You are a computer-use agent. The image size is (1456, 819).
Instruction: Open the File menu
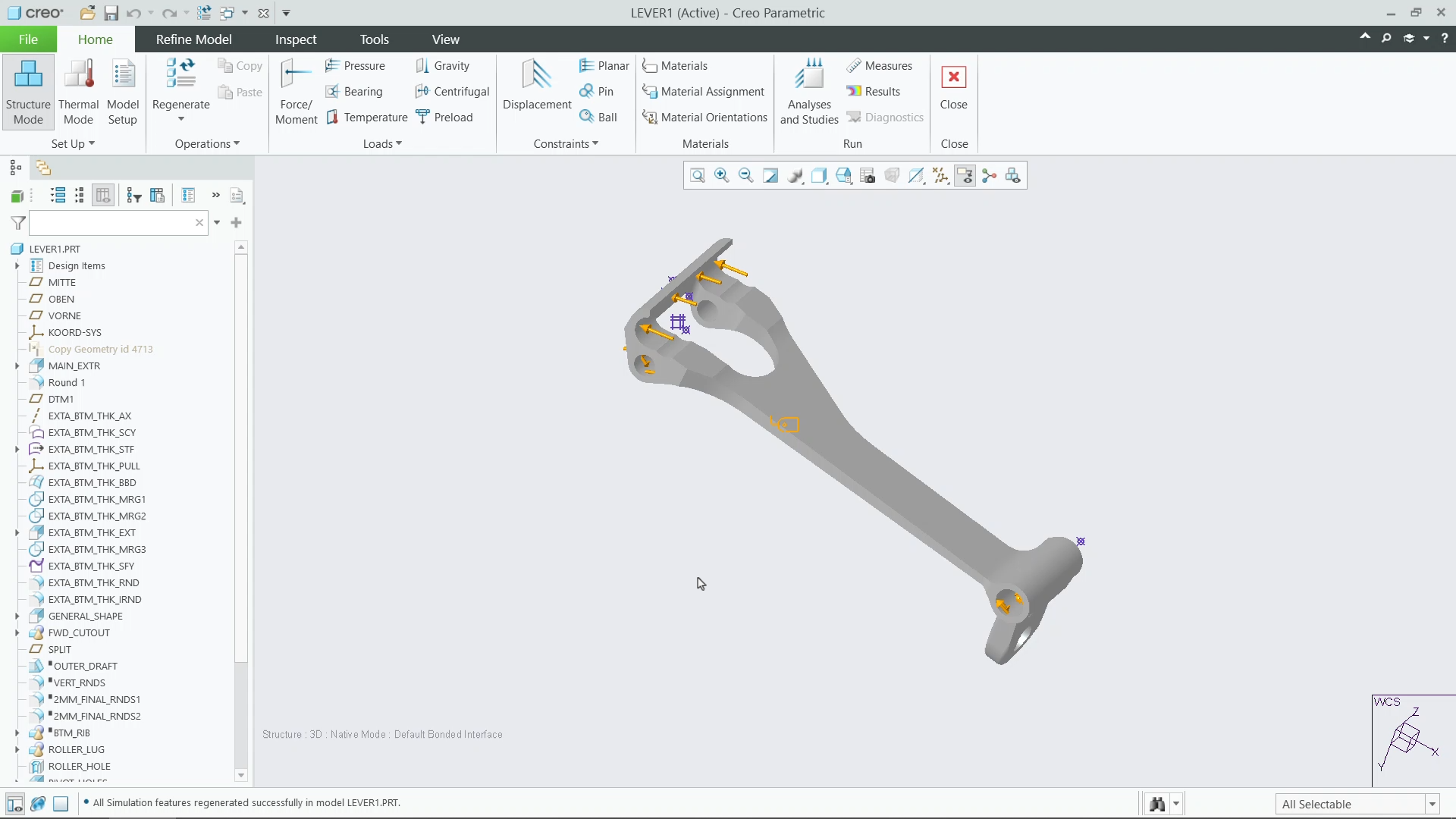click(x=28, y=39)
